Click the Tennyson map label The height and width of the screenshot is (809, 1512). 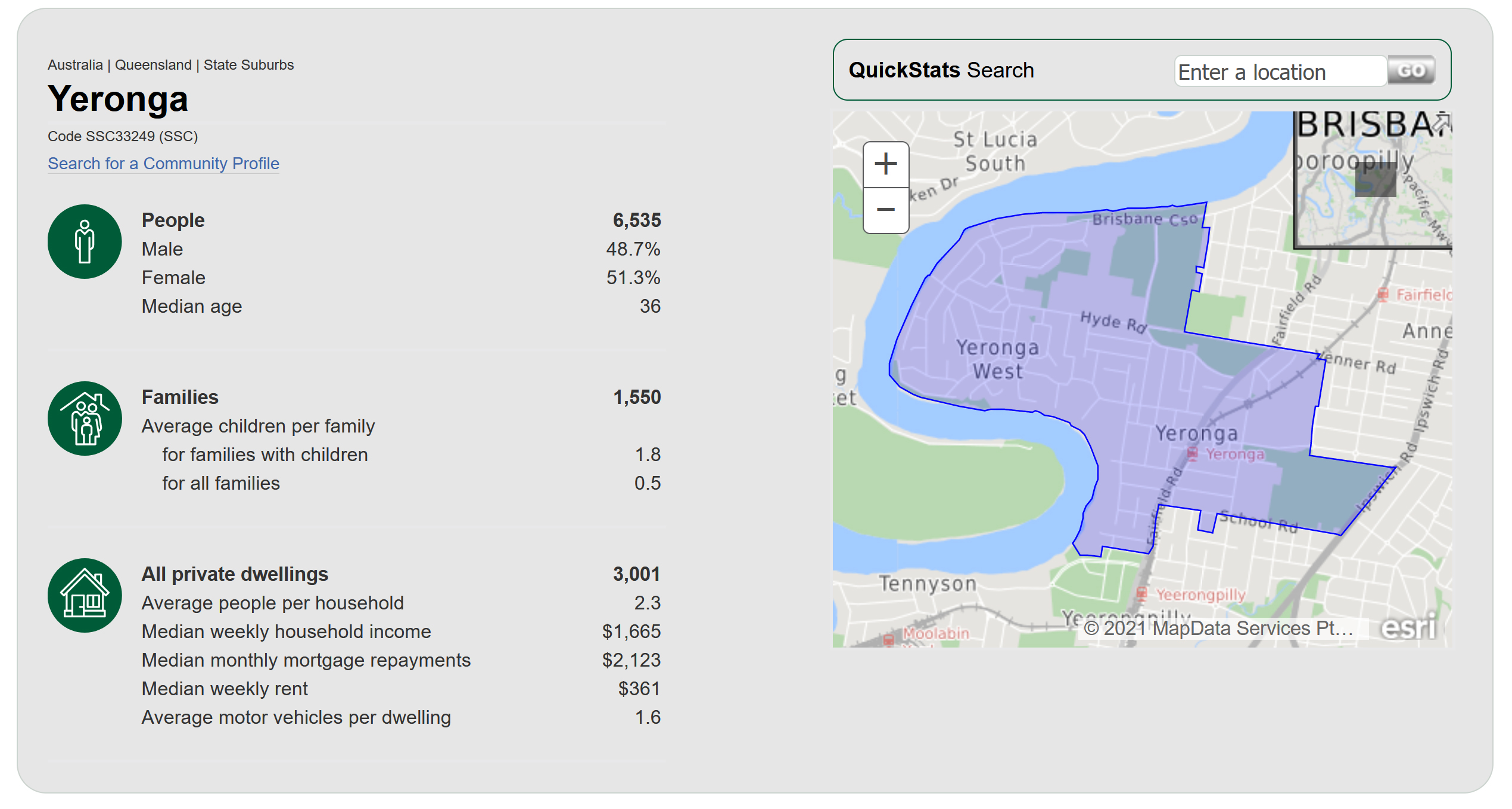[928, 584]
